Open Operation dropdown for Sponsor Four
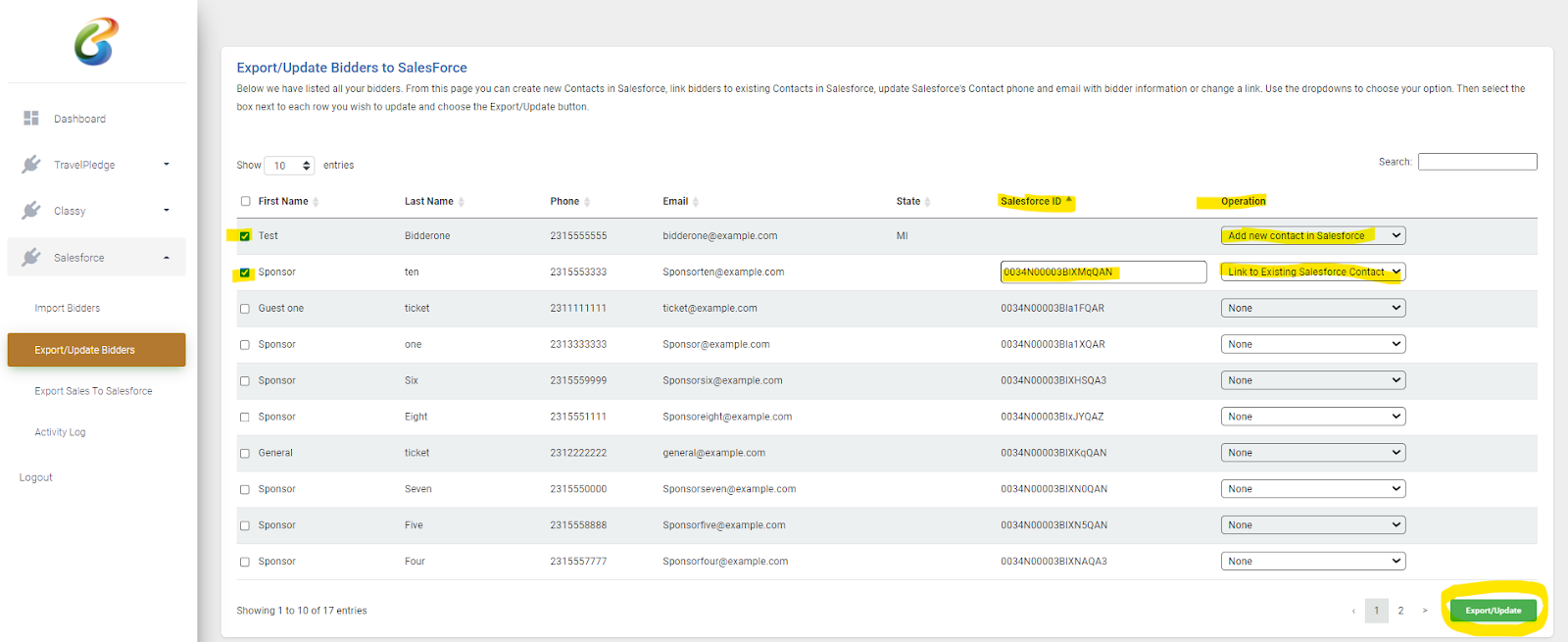The width and height of the screenshot is (1568, 642). pos(1313,562)
